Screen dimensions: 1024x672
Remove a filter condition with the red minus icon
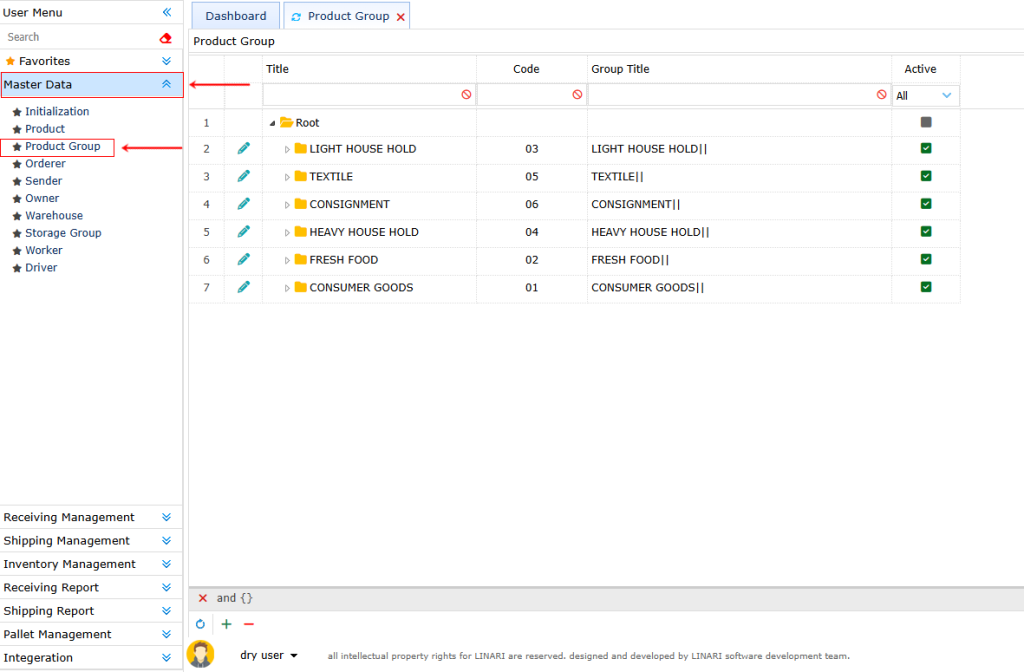(x=249, y=624)
